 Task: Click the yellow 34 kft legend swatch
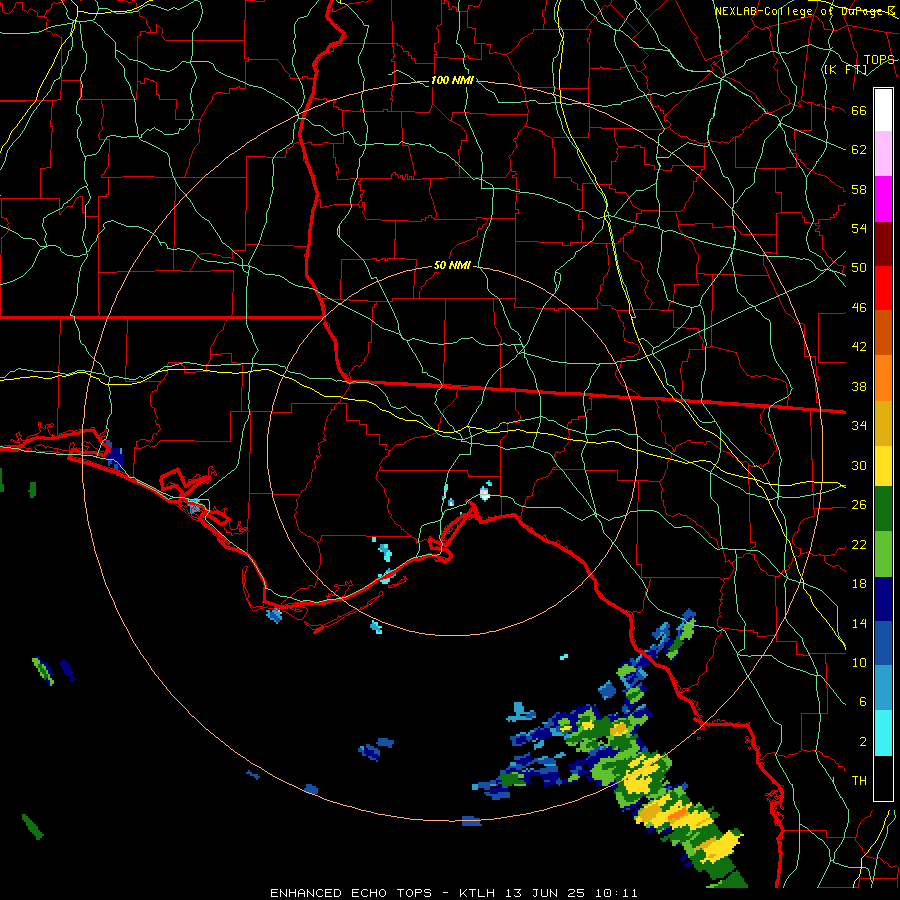coord(883,465)
